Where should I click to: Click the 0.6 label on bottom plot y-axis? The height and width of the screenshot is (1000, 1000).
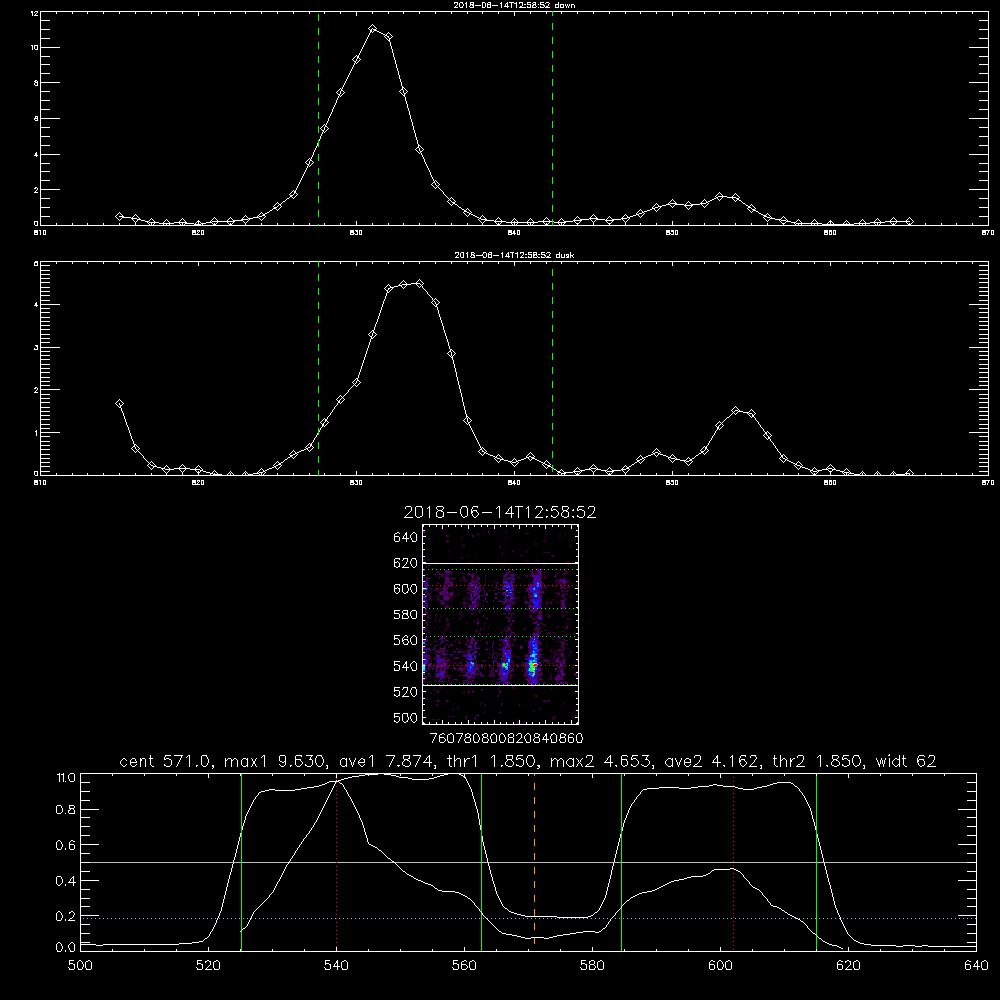[66, 845]
